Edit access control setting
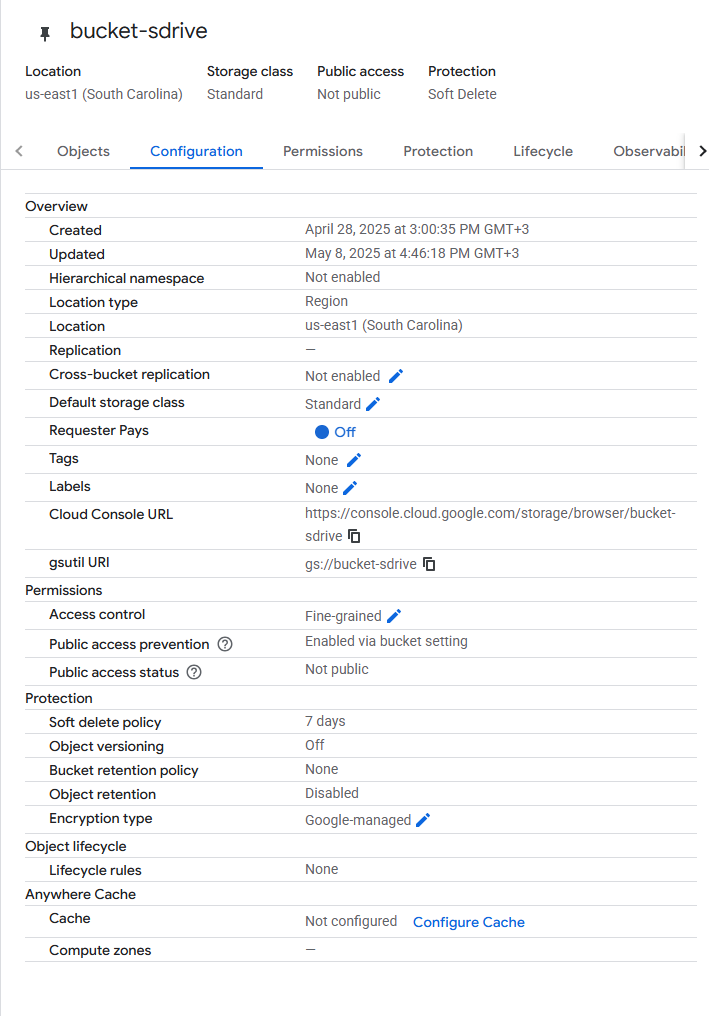Image resolution: width=709 pixels, height=1016 pixels. [394, 616]
